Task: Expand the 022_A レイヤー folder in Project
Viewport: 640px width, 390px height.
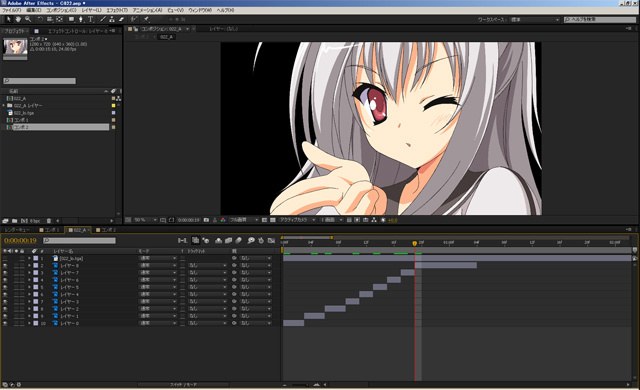Action: pyautogui.click(x=4, y=105)
